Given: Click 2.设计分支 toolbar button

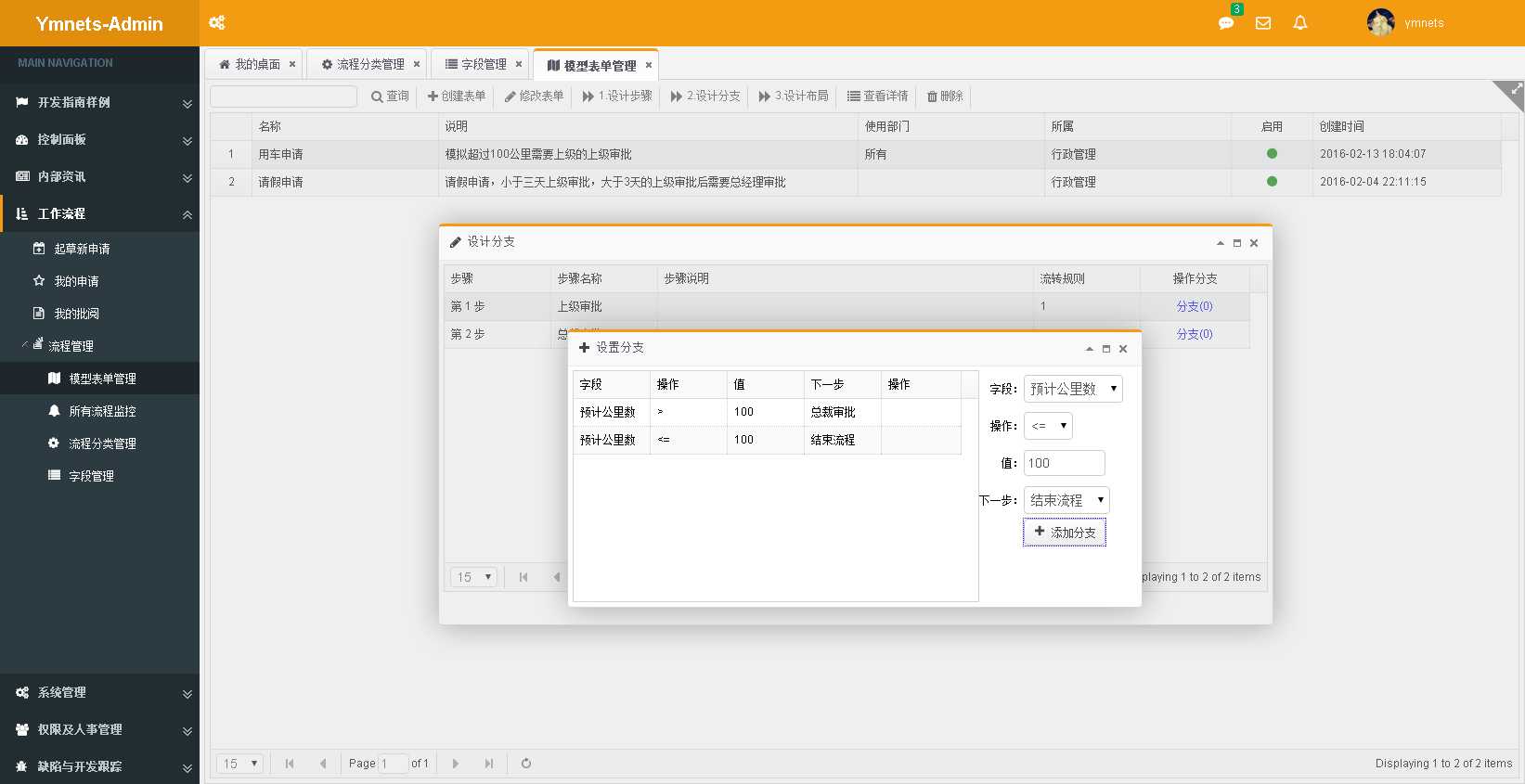Looking at the screenshot, I should (x=705, y=96).
